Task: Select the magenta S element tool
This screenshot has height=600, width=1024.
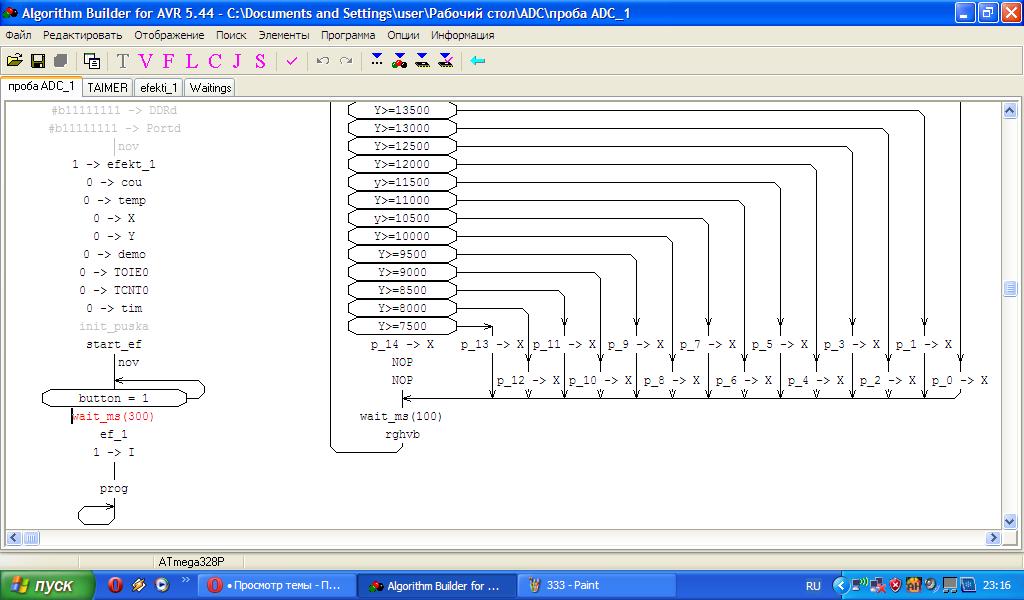Action: coord(260,61)
